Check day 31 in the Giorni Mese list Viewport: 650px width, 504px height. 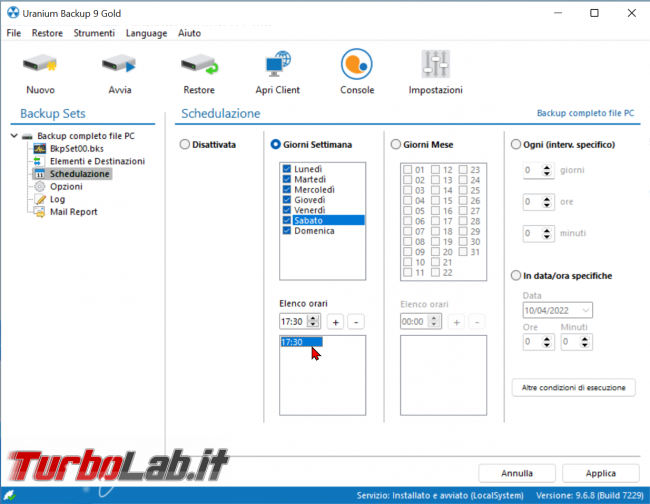[x=463, y=252]
